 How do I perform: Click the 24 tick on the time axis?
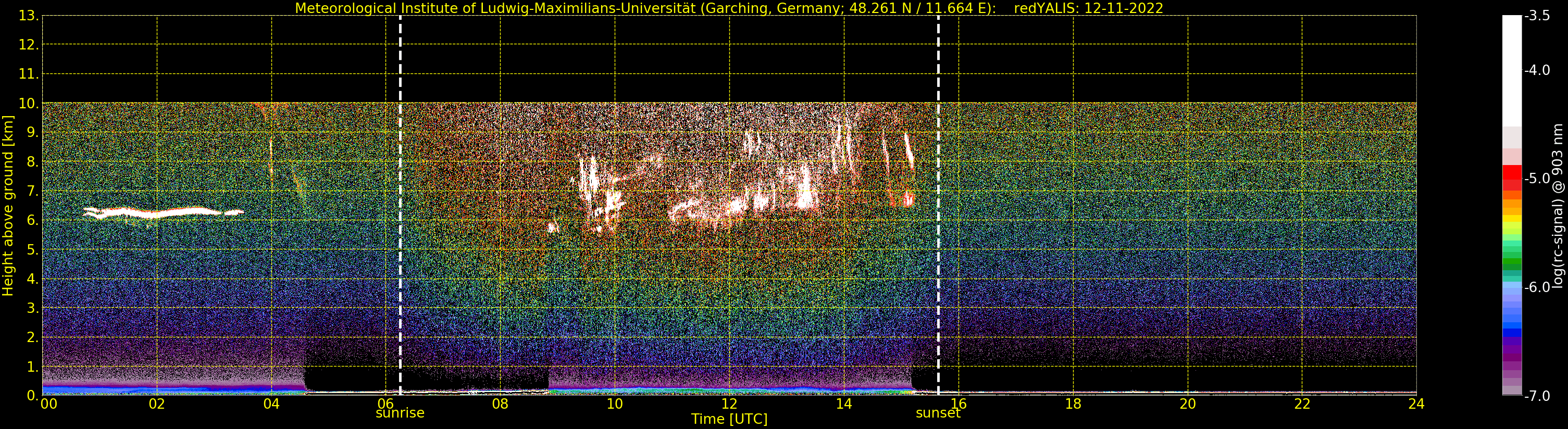pyautogui.click(x=1416, y=405)
